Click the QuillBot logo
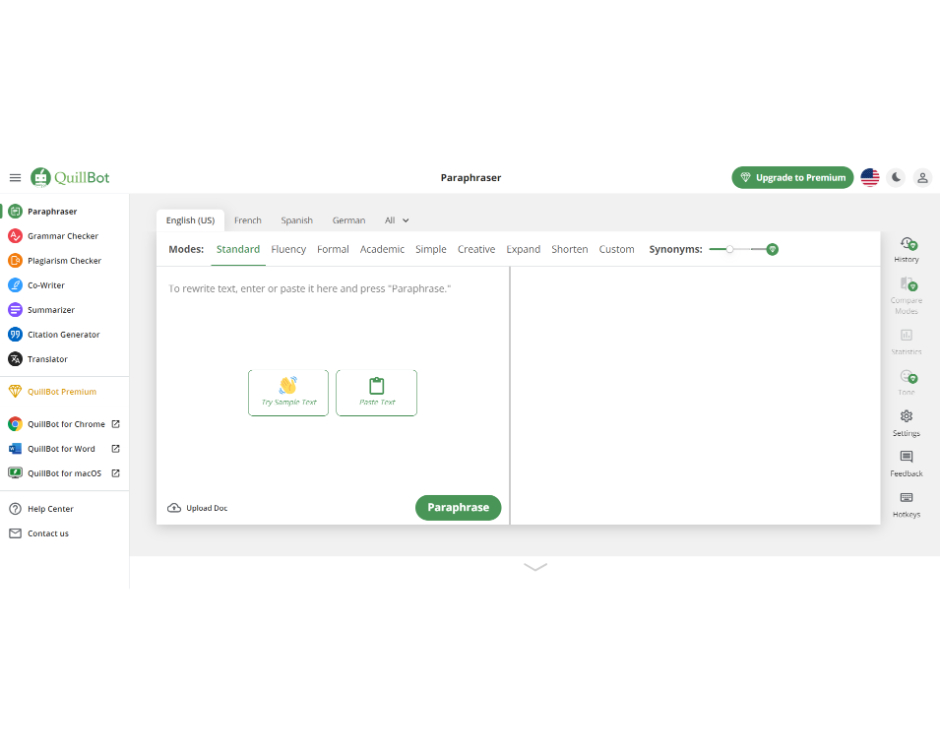The width and height of the screenshot is (940, 750). coord(70,177)
